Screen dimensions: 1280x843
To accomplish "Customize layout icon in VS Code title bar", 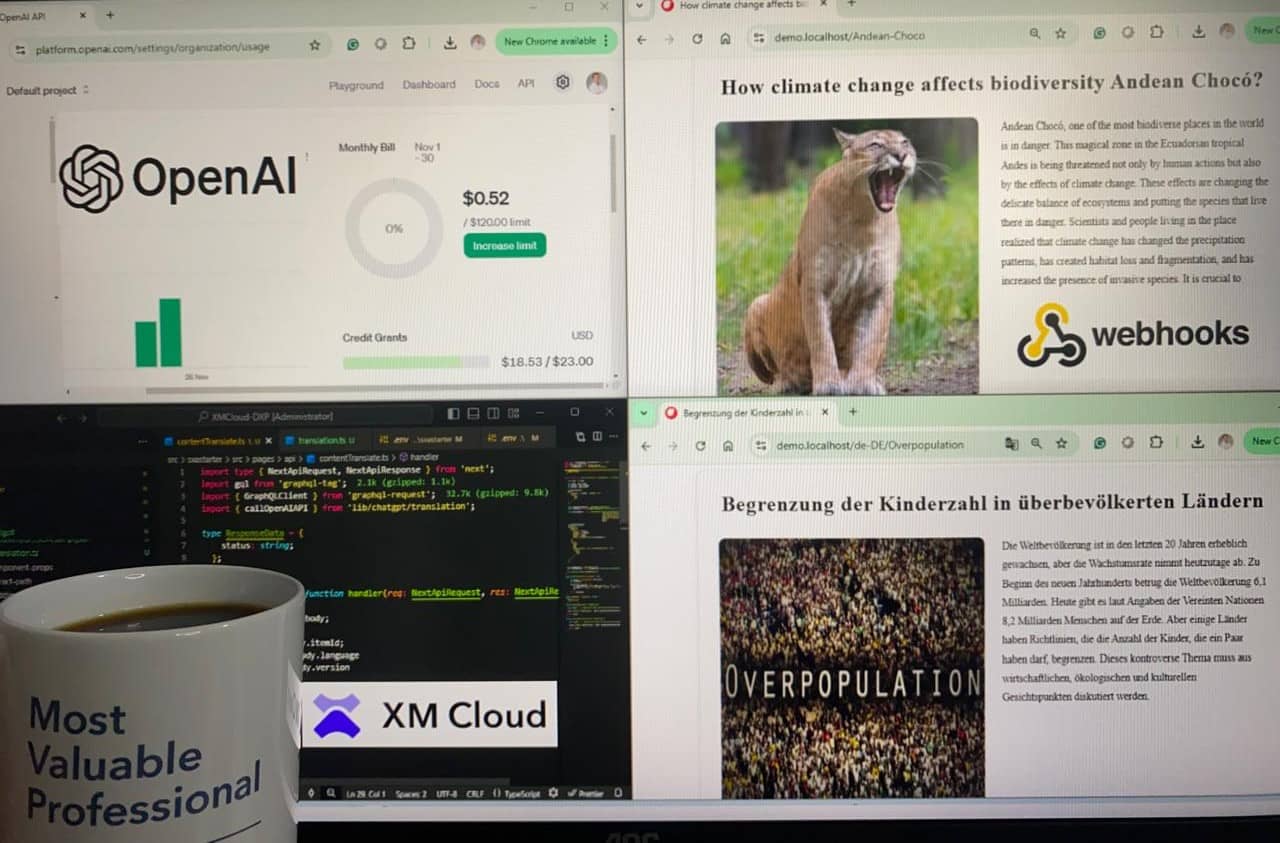I will 514,413.
